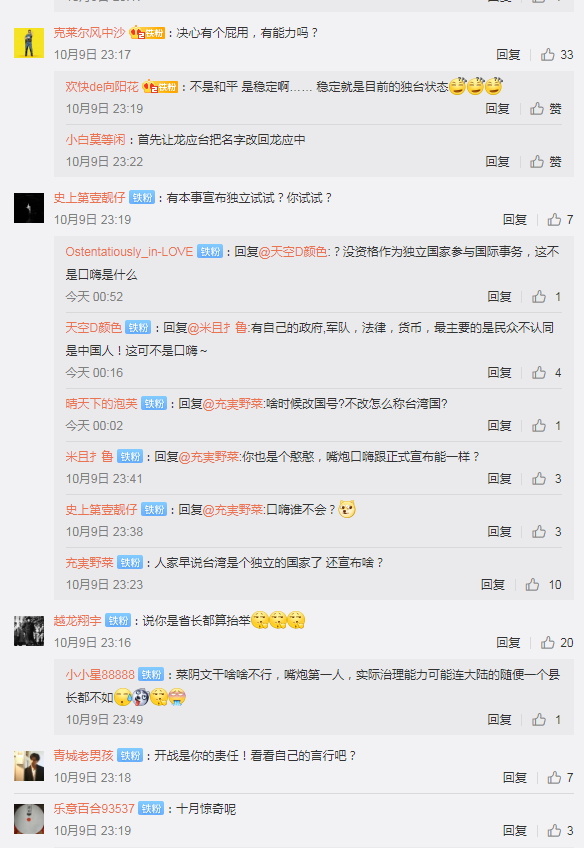Open 越龙翔宇's avatar picture
The height and width of the screenshot is (848, 584).
[x=29, y=631]
